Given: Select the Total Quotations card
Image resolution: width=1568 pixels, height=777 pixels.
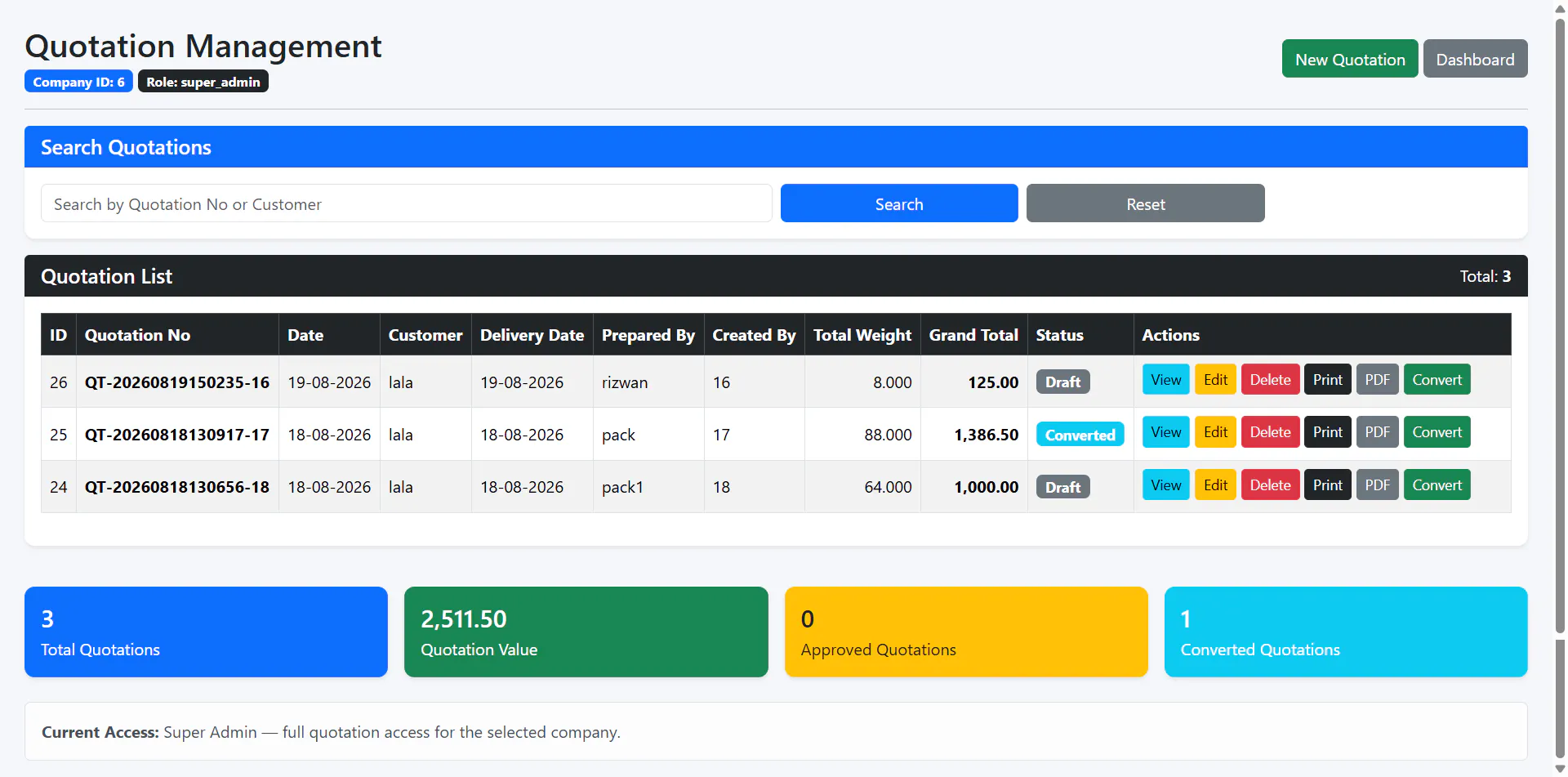Looking at the screenshot, I should [x=206, y=632].
